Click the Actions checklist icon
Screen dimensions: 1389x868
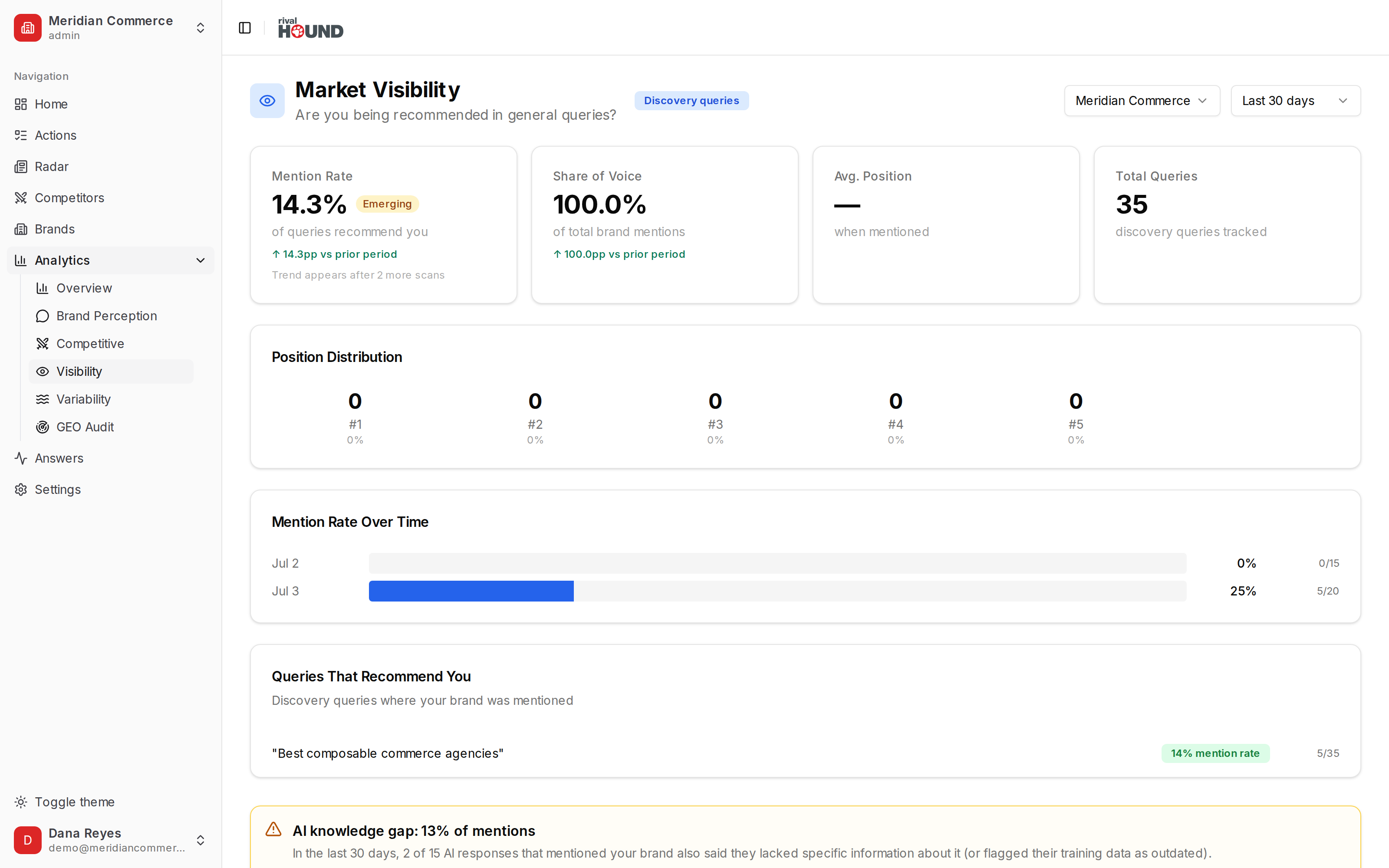coord(21,135)
